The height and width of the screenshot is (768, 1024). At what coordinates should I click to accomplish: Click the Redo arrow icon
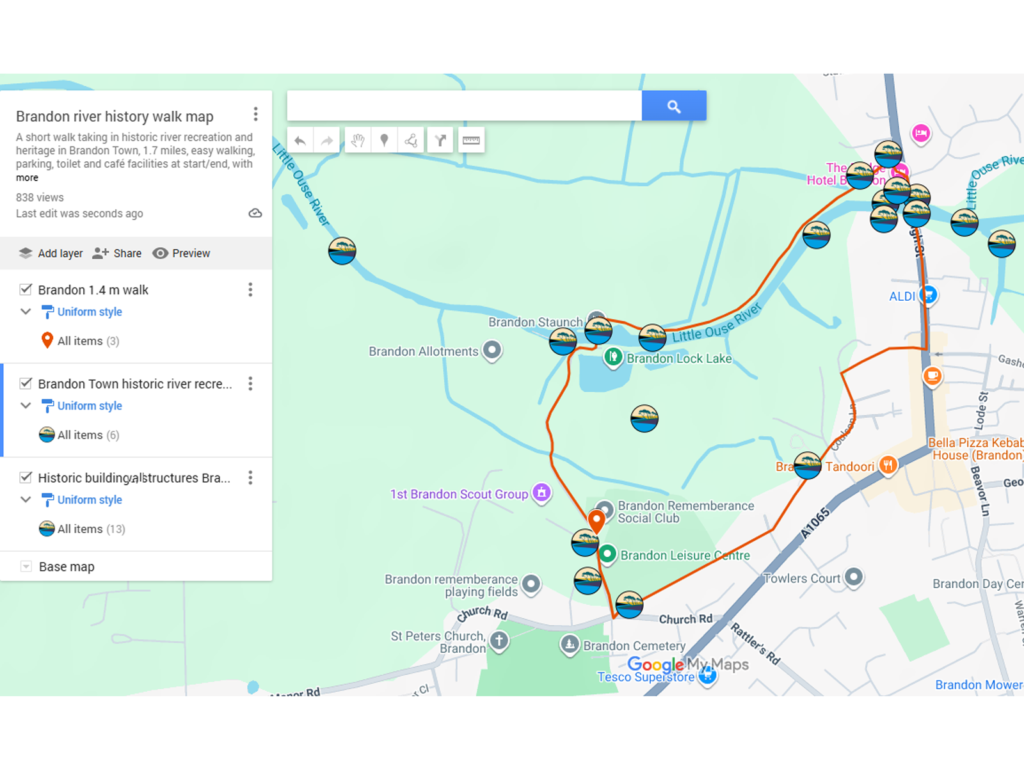(x=326, y=140)
